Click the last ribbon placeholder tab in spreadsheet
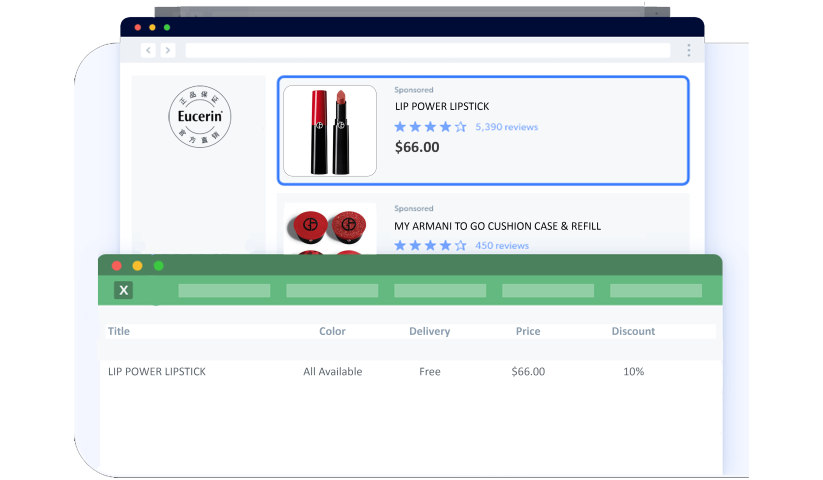The height and width of the screenshot is (480, 823). tap(656, 291)
